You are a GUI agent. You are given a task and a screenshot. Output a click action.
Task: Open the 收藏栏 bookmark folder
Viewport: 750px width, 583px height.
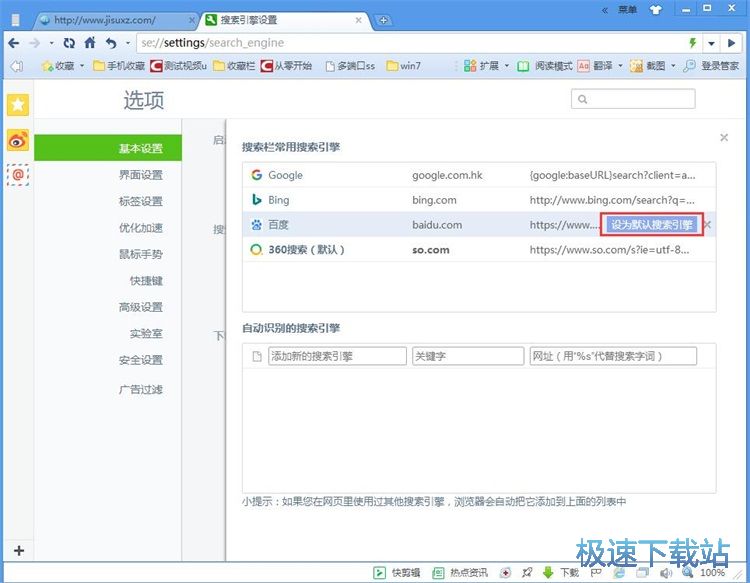coord(234,66)
